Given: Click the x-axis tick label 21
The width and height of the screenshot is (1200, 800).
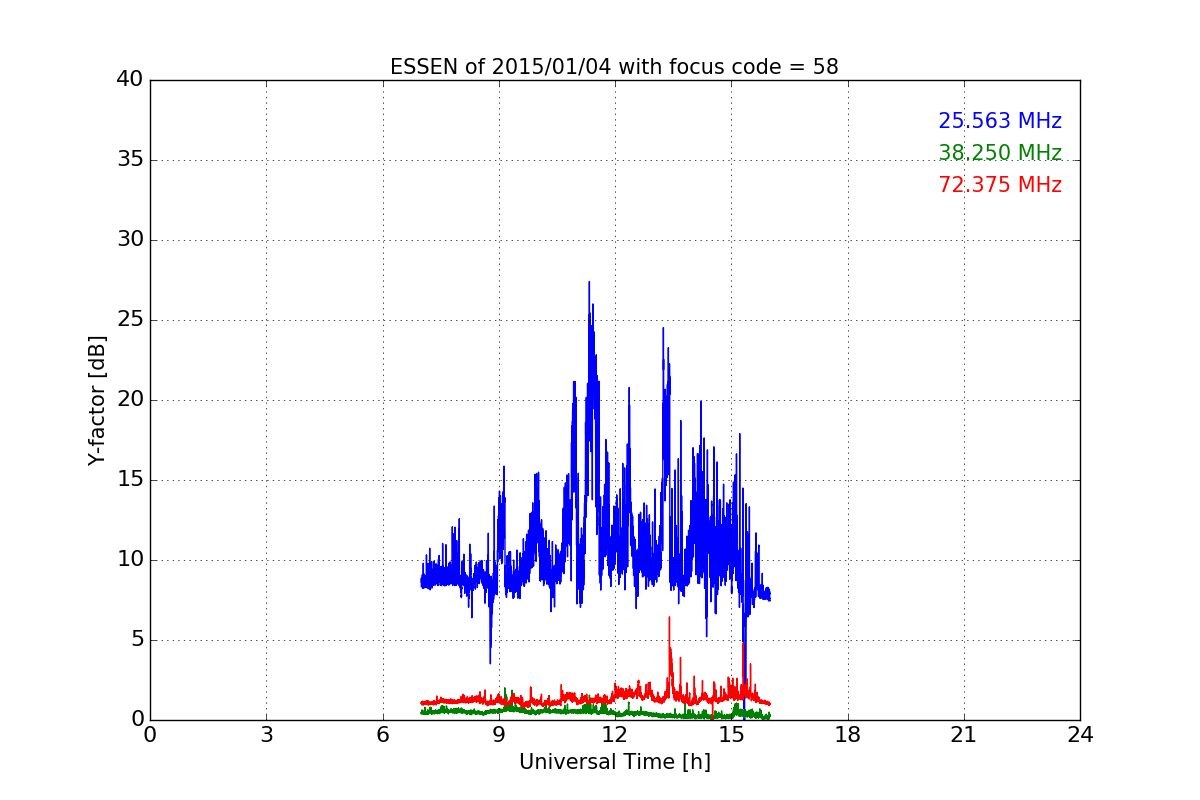Looking at the screenshot, I should (964, 734).
